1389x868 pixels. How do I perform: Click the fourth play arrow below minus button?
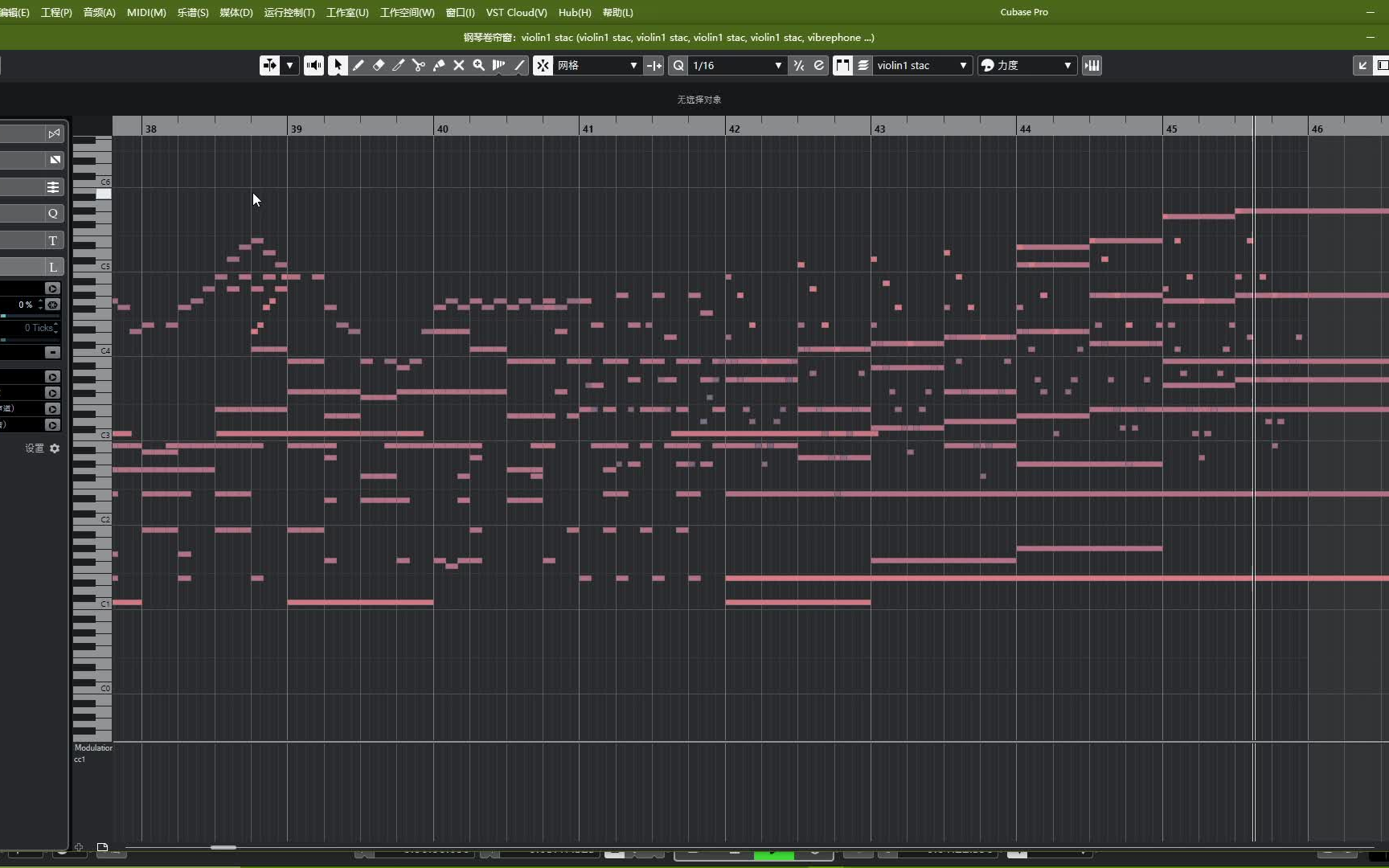52,425
